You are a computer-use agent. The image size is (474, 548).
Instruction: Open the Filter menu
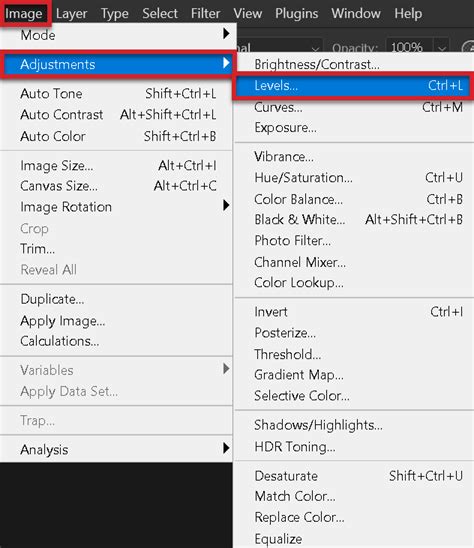coord(205,14)
